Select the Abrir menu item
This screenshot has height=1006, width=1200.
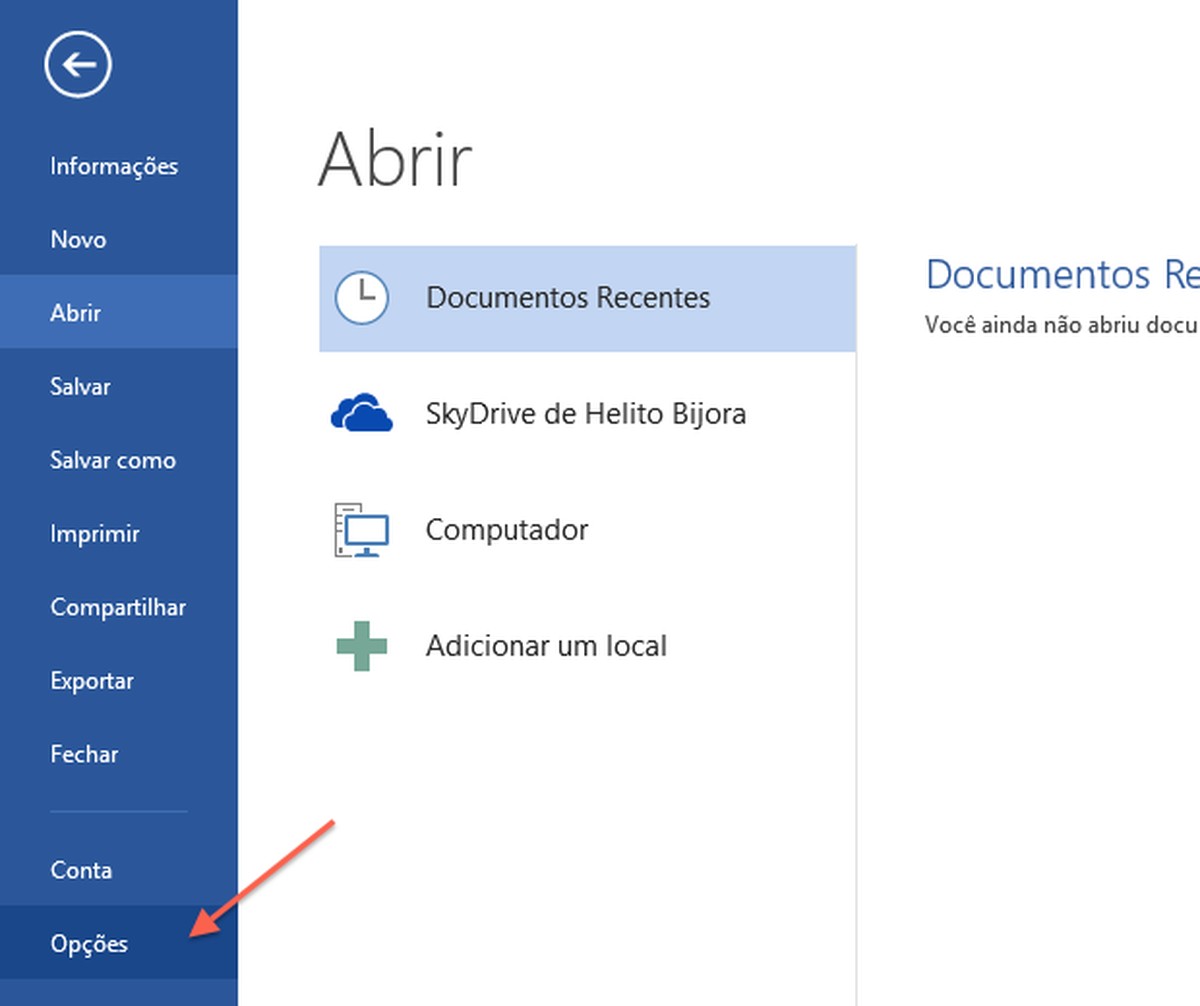[x=75, y=312]
